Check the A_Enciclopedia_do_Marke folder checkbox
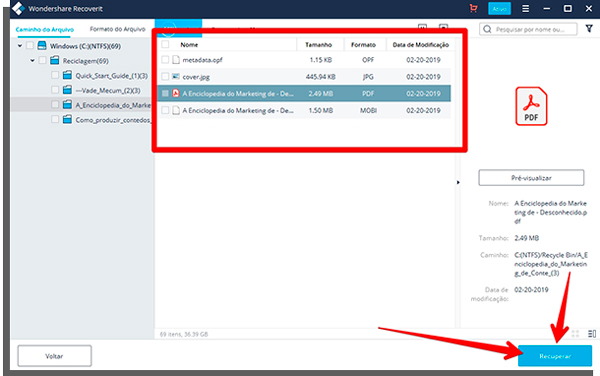600x376 pixels. (55, 105)
